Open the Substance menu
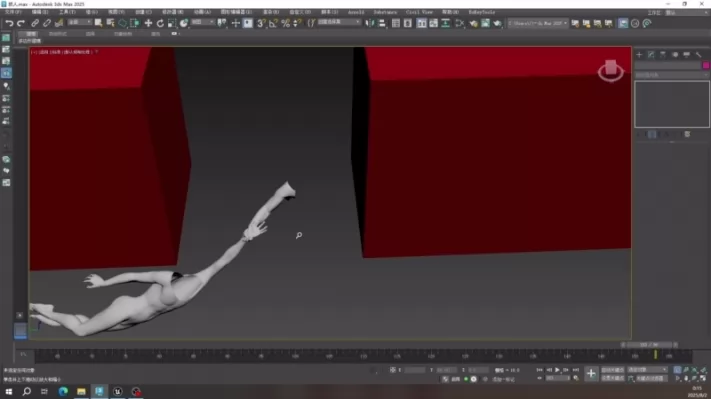 click(385, 12)
